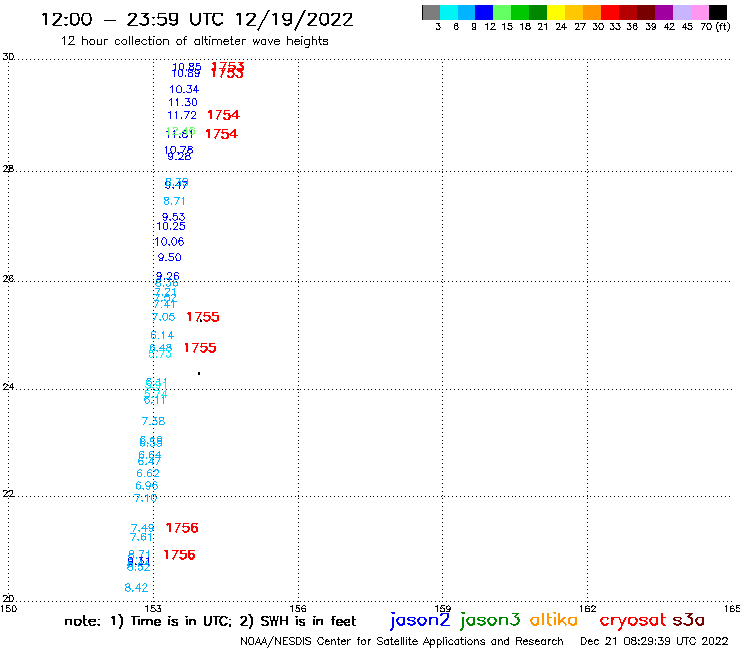Image resolution: width=740 pixels, height=650 pixels.
Task: Click the 'Dec 21 08:29:39 UTC 2022' timestamp
Action: pyautogui.click(x=654, y=641)
